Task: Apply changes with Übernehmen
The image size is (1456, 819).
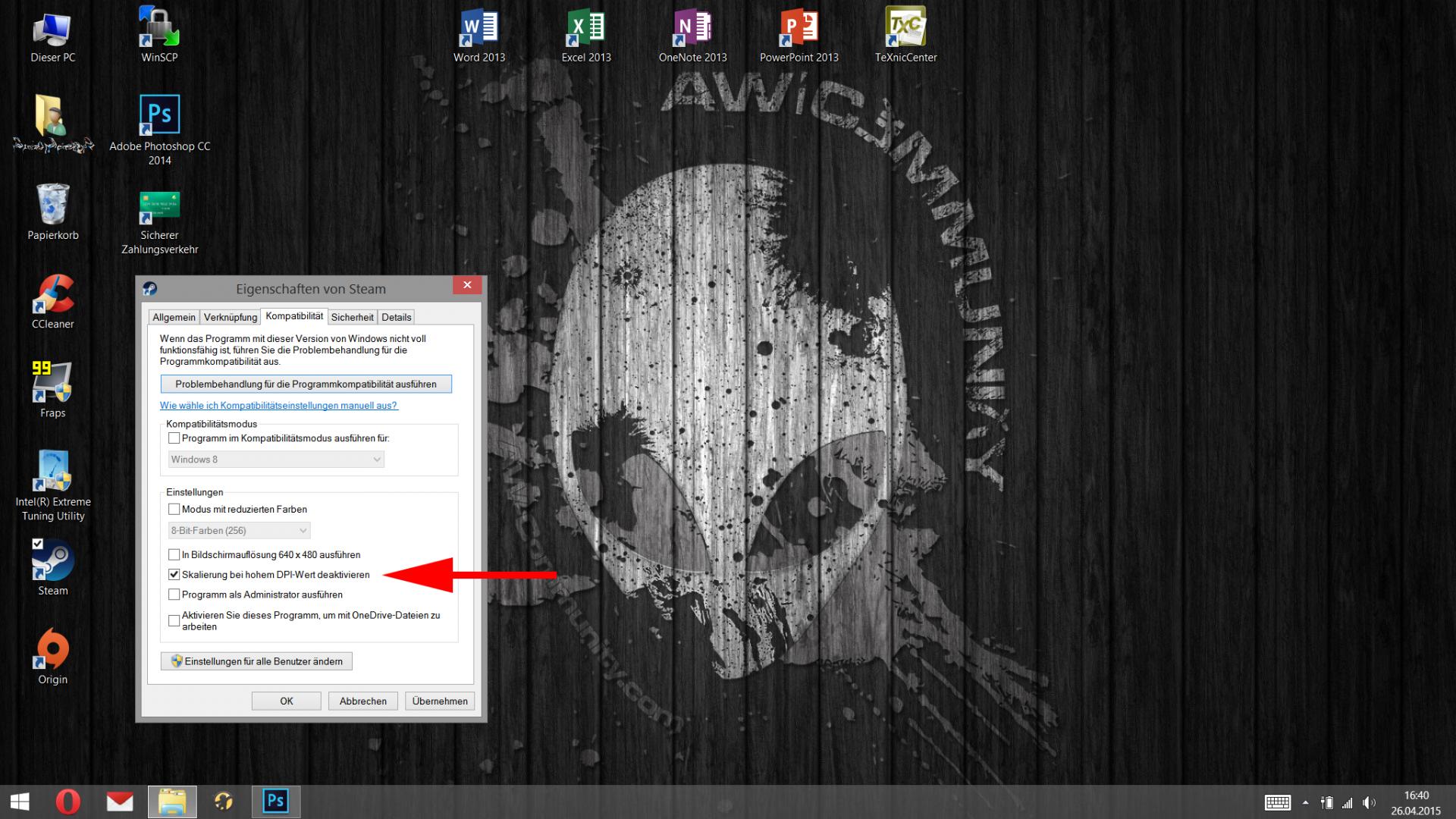Action: pyautogui.click(x=440, y=701)
